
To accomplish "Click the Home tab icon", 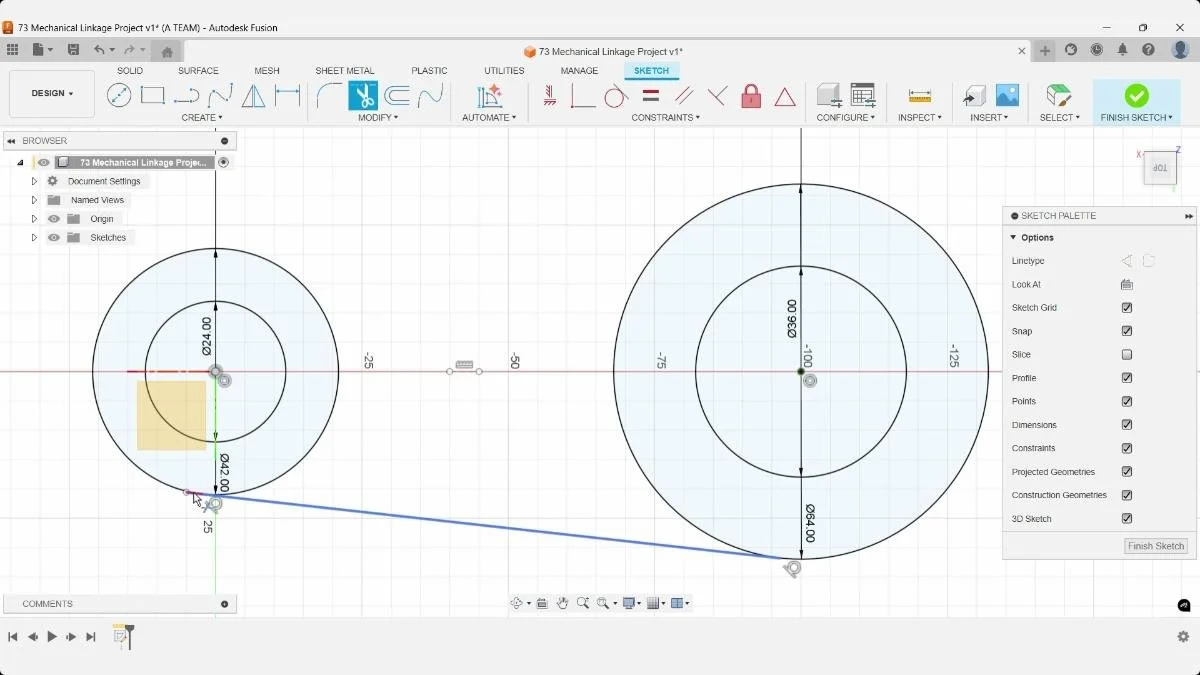I will [x=167, y=51].
